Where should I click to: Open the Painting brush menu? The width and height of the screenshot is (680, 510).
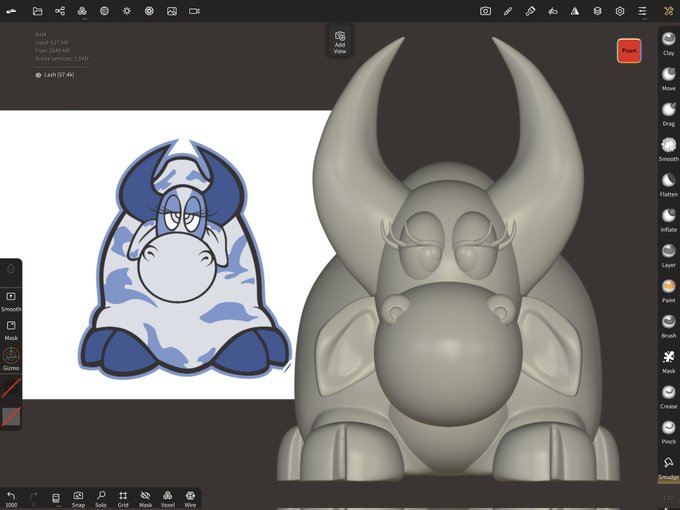pyautogui.click(x=530, y=11)
